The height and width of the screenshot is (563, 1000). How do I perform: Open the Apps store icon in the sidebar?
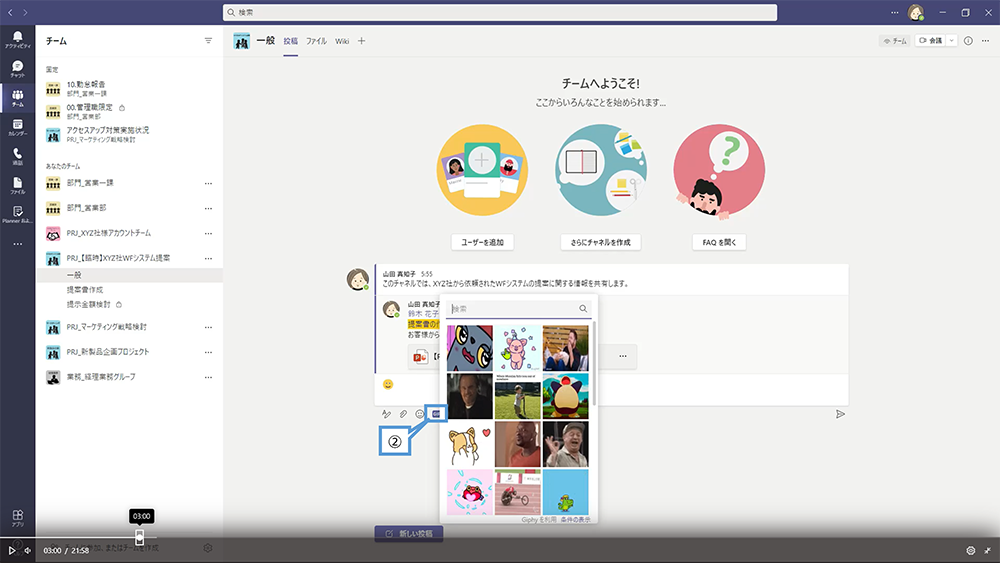point(17,518)
